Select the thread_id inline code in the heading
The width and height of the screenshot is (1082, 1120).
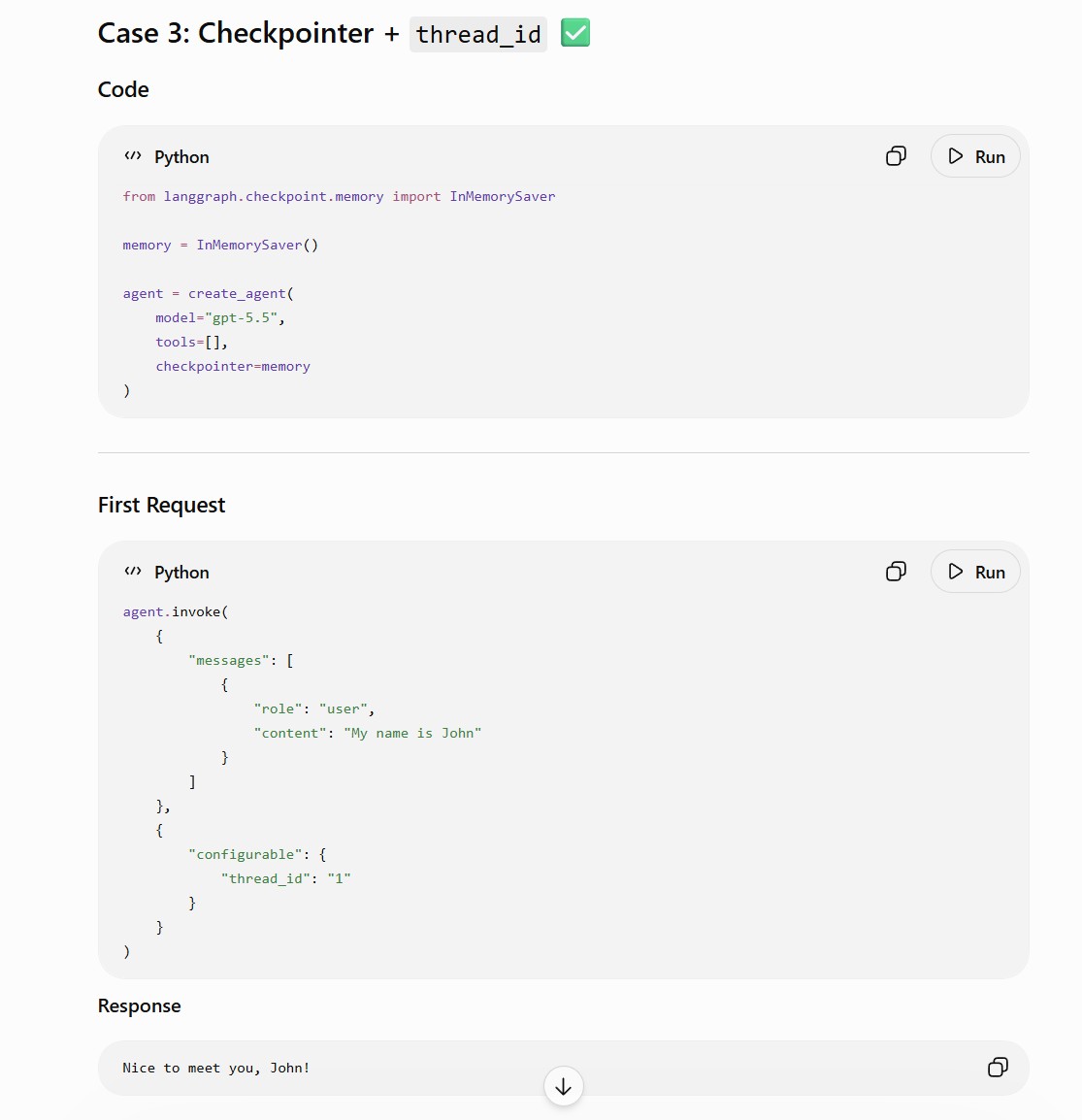pos(477,34)
